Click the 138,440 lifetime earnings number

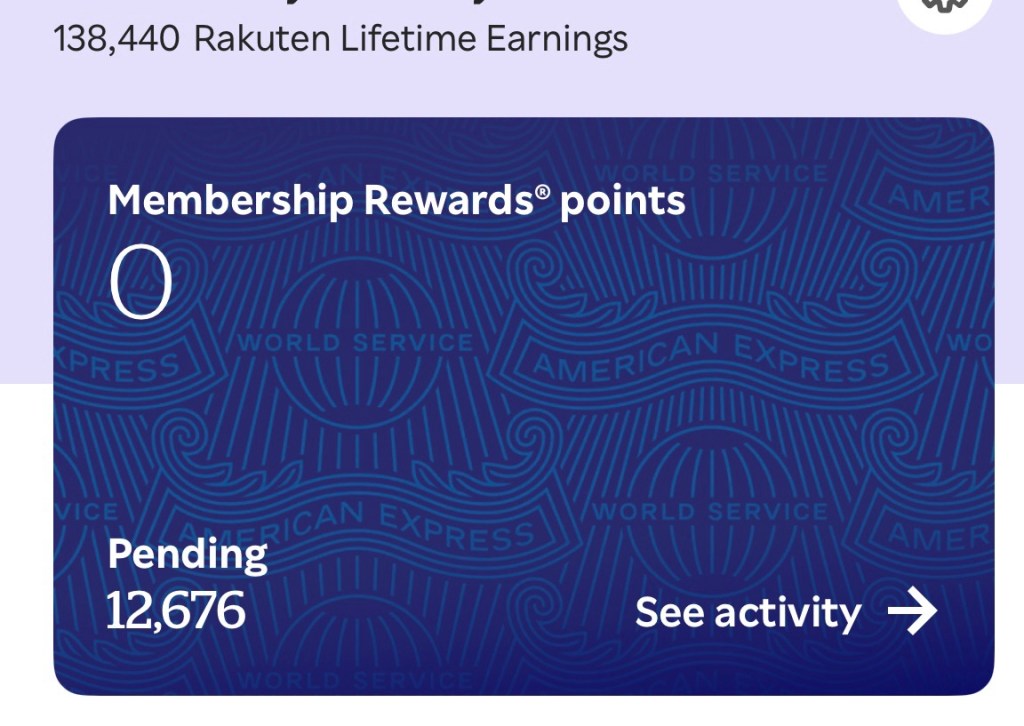tap(116, 39)
